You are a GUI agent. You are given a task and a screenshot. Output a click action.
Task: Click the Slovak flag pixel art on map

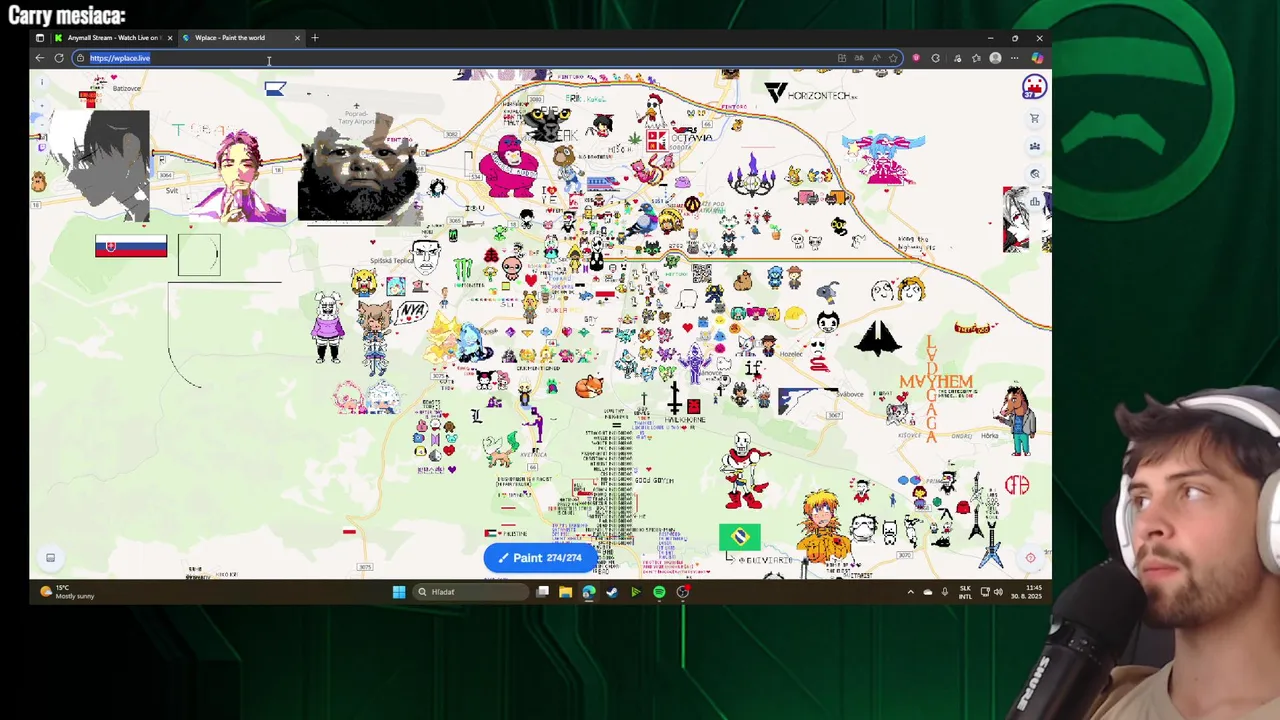click(131, 246)
